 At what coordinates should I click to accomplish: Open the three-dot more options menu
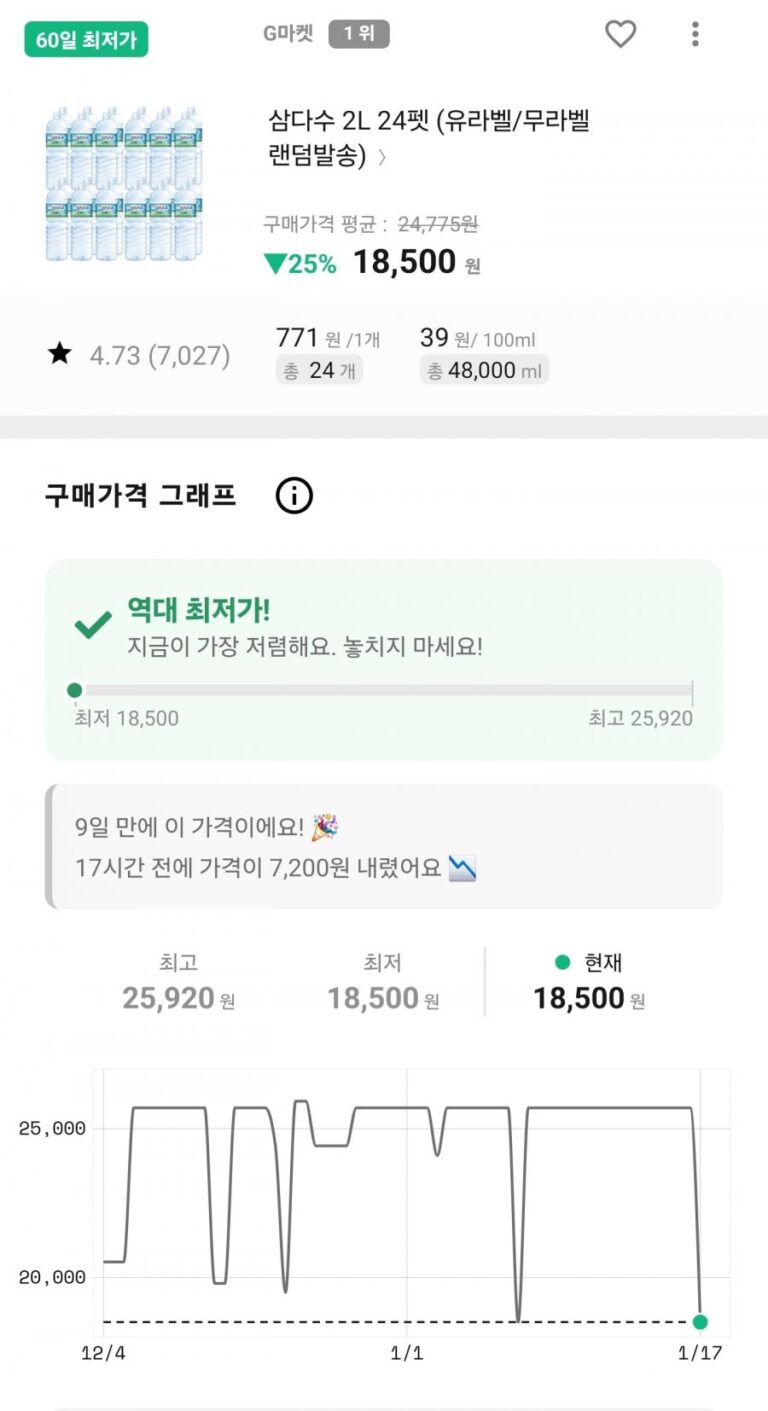(695, 34)
